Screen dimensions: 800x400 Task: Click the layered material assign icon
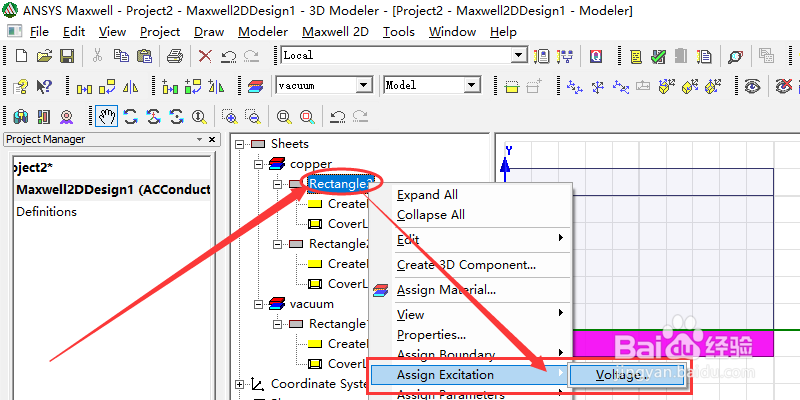point(255,87)
